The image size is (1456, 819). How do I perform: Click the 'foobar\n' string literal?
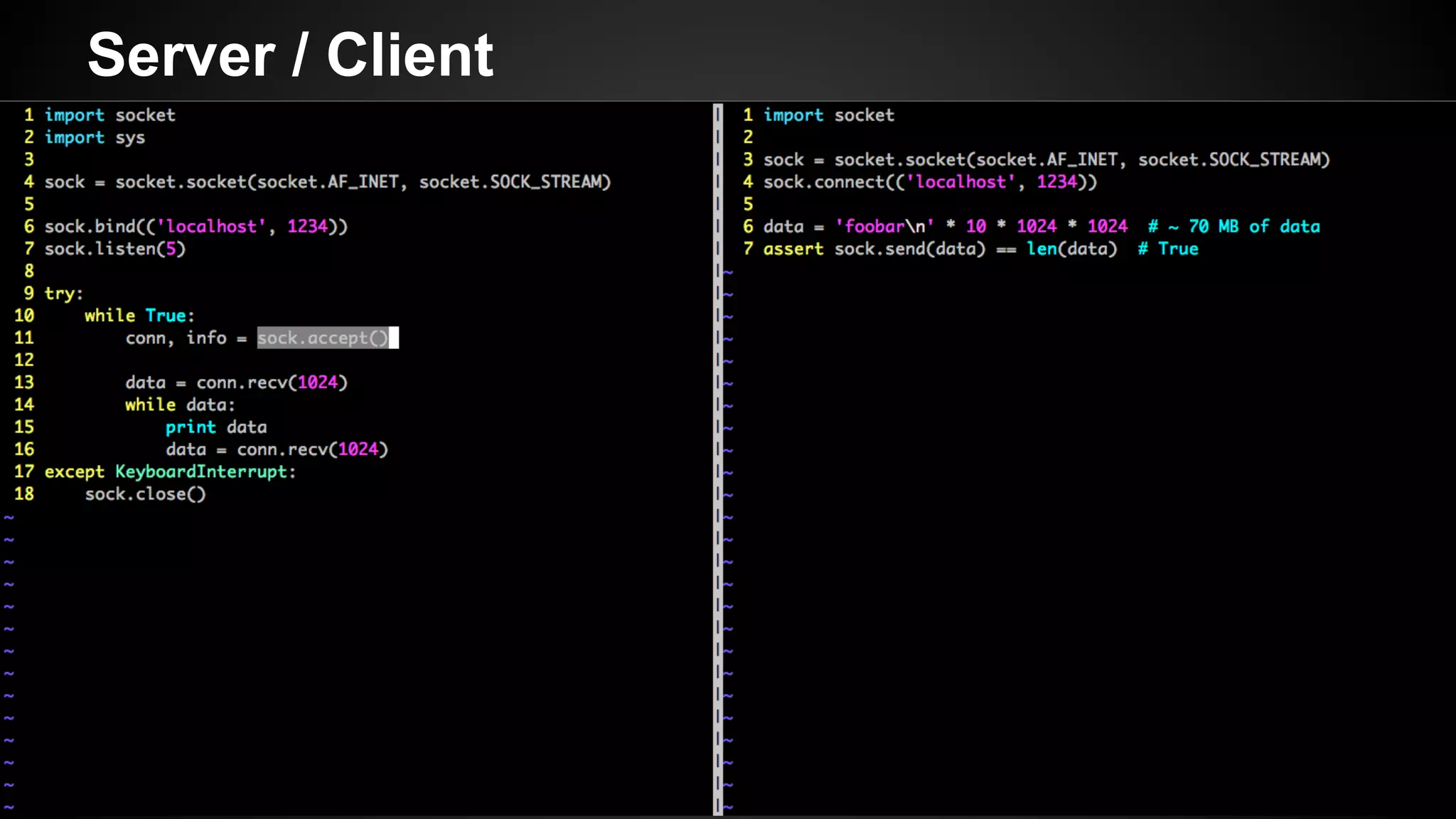coord(884,227)
